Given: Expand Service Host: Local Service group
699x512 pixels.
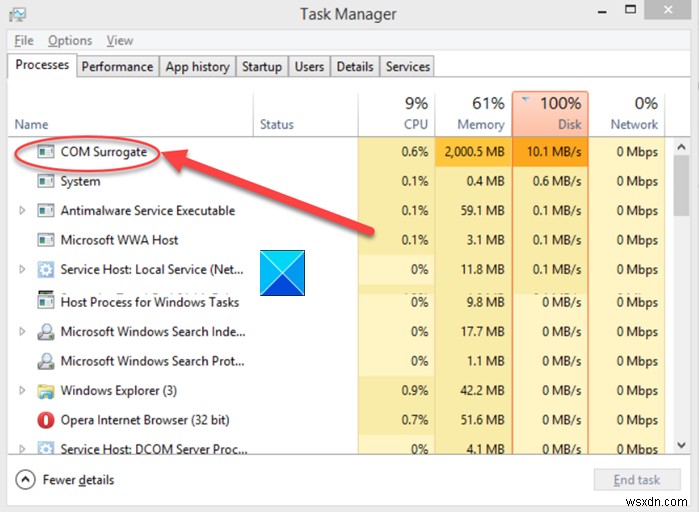Looking at the screenshot, I should point(22,269).
